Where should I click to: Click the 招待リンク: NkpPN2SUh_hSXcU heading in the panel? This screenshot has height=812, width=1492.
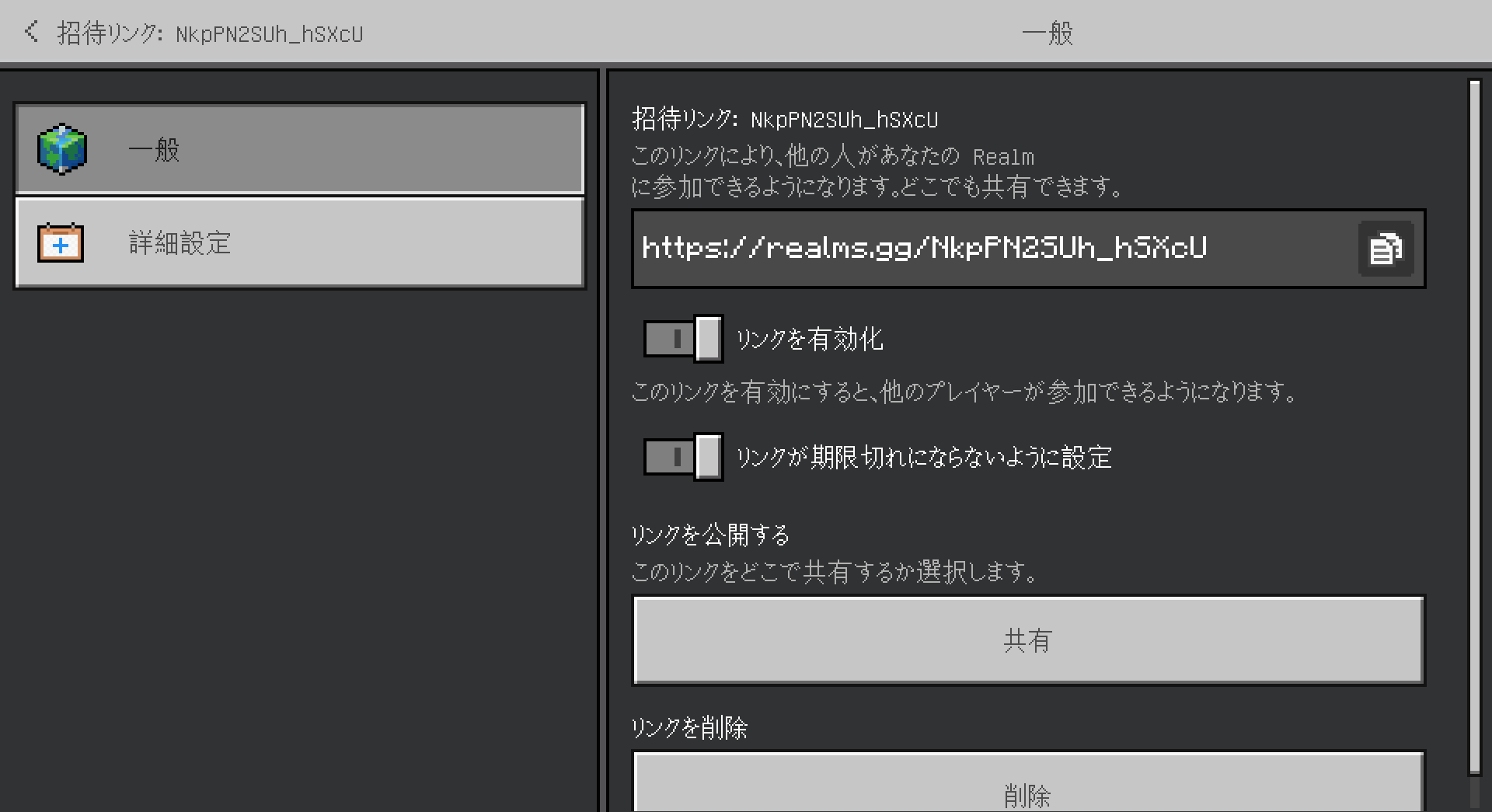(x=785, y=119)
